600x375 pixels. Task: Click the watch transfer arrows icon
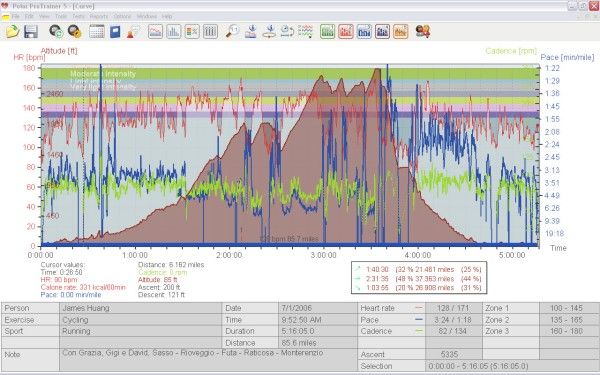tap(287, 31)
